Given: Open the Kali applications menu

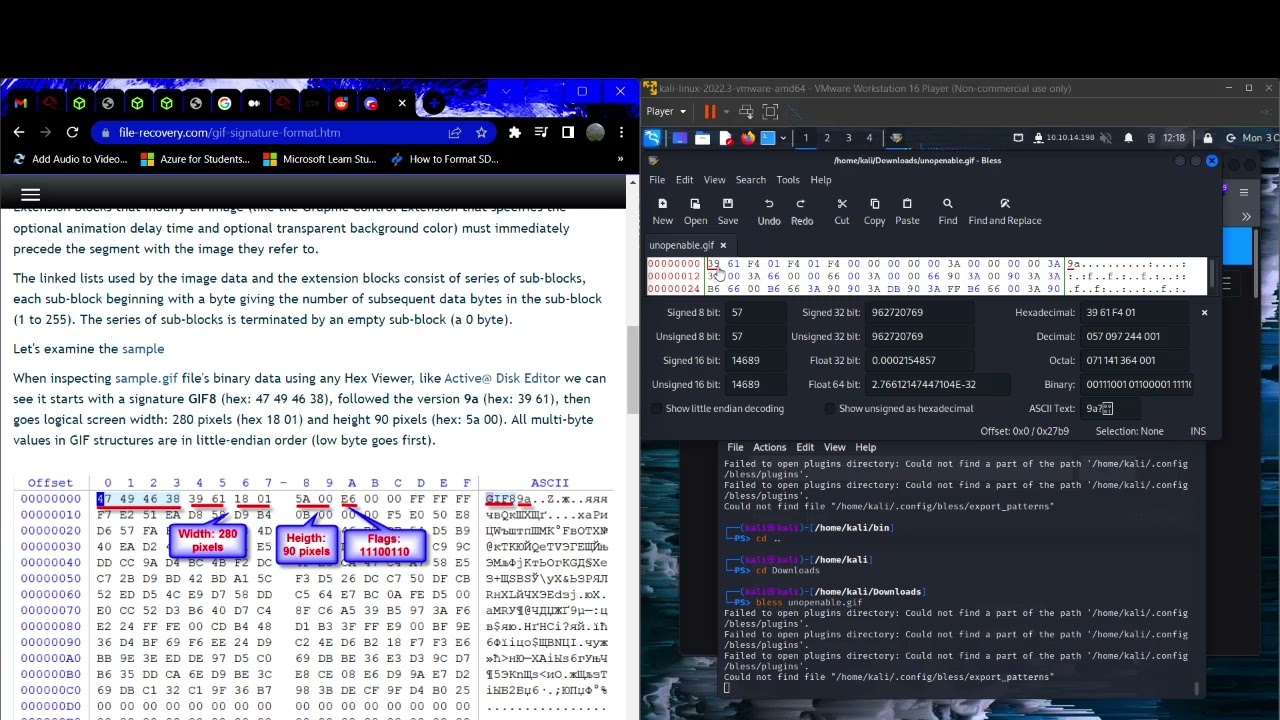Looking at the screenshot, I should (653, 138).
